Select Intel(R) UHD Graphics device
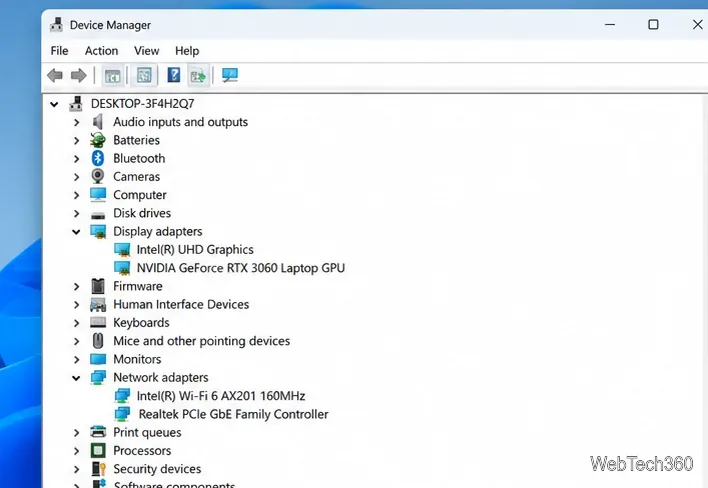This screenshot has width=708, height=488. pyautogui.click(x=195, y=250)
